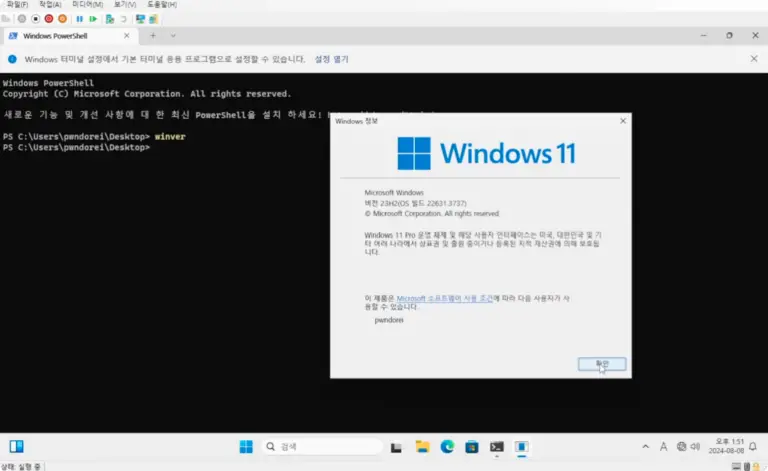The image size is (768, 471).
Task: Switch to Terminal taskbar icon
Action: pos(497,447)
